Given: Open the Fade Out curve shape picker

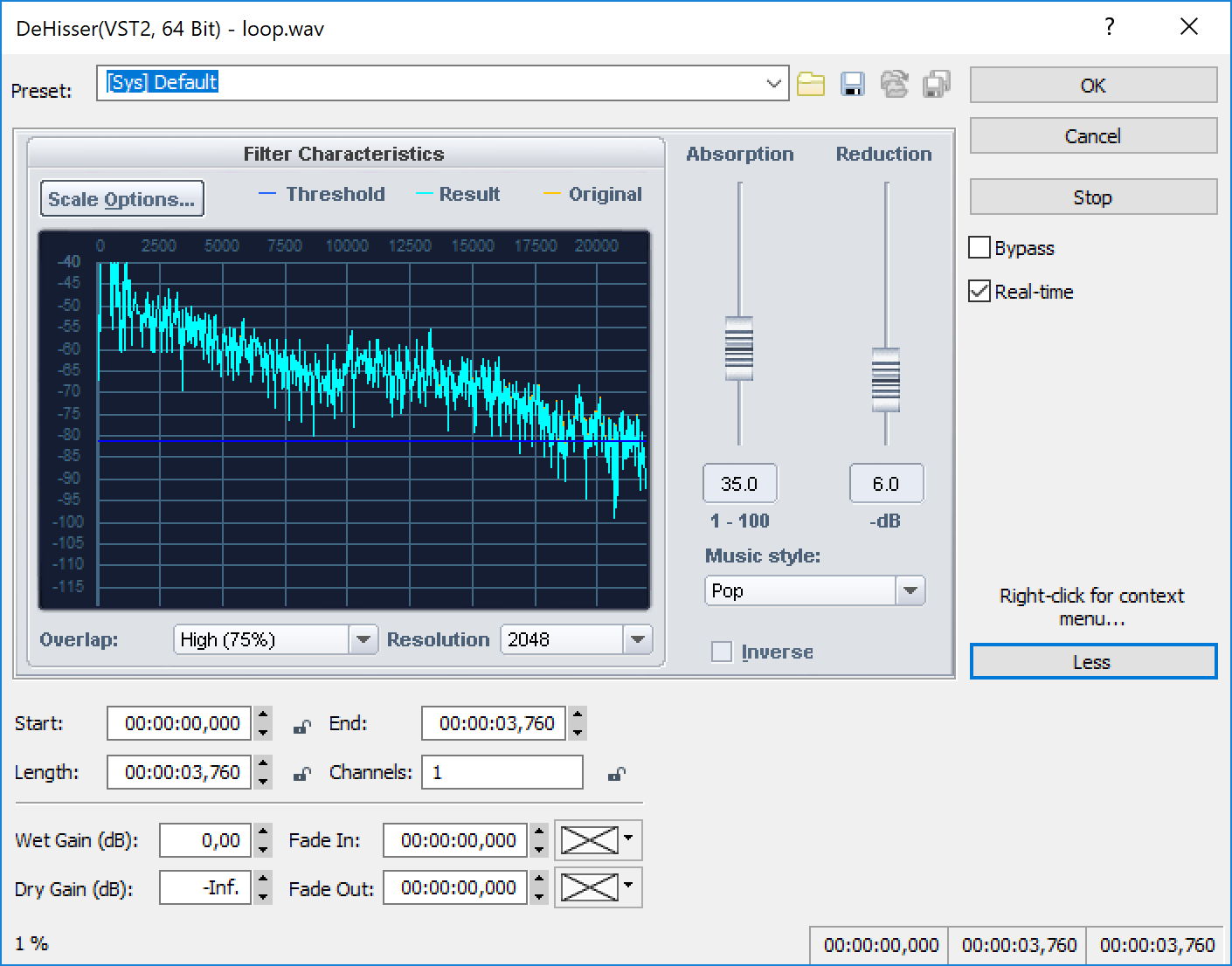Looking at the screenshot, I should (599, 887).
